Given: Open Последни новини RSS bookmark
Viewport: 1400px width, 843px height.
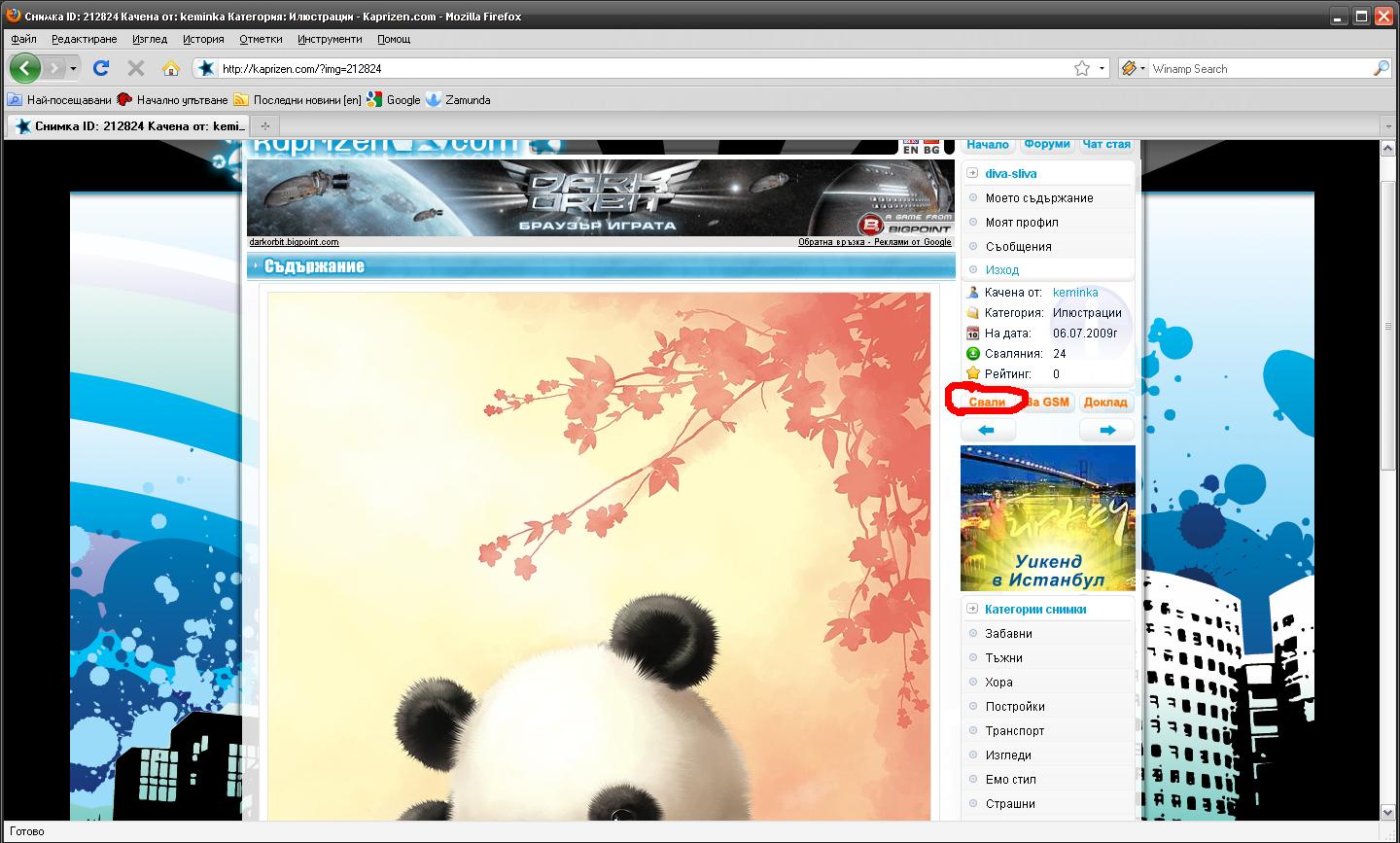Looking at the screenshot, I should [297, 99].
